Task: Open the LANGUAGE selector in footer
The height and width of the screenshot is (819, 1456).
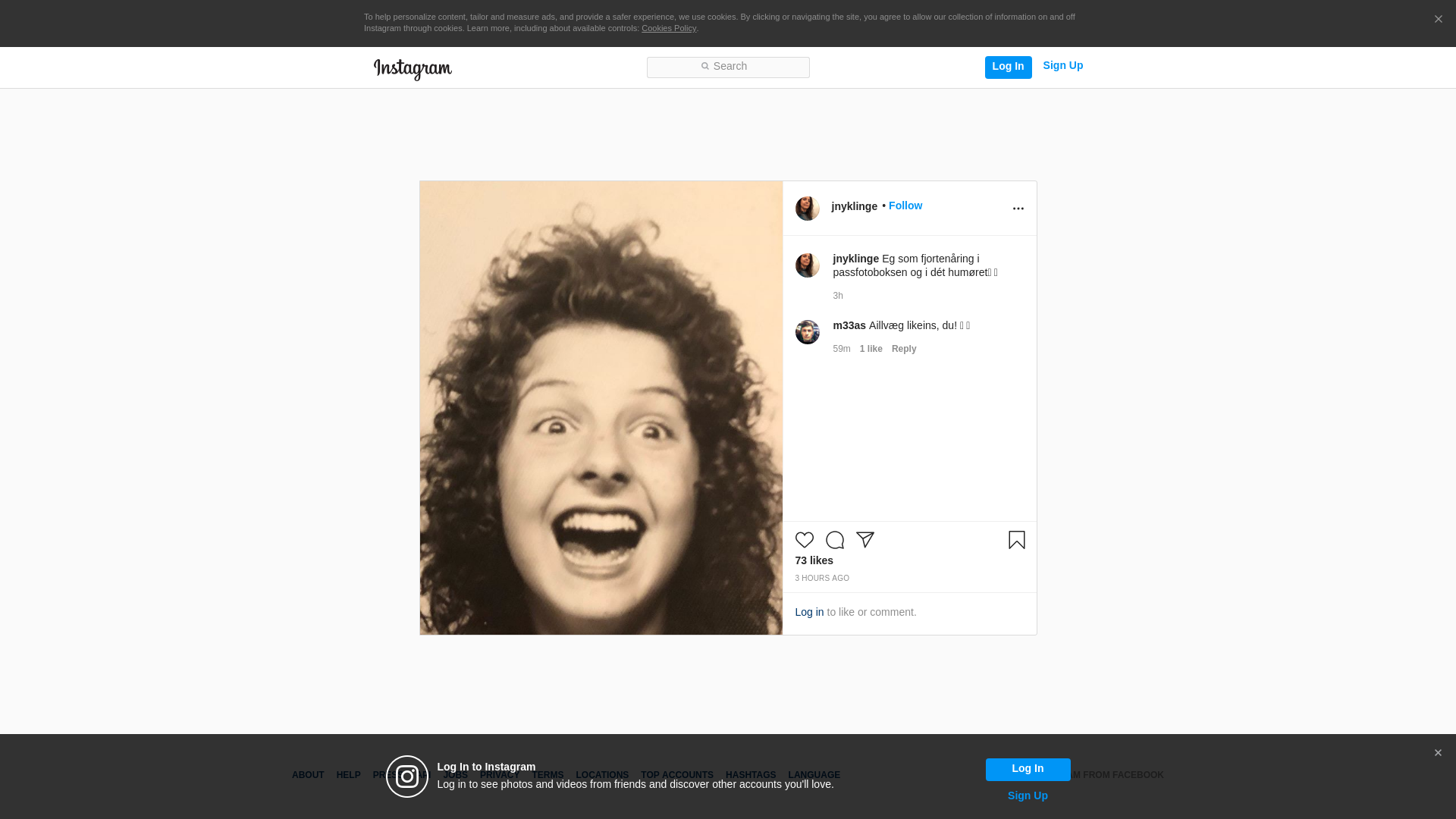Action: pos(814,775)
